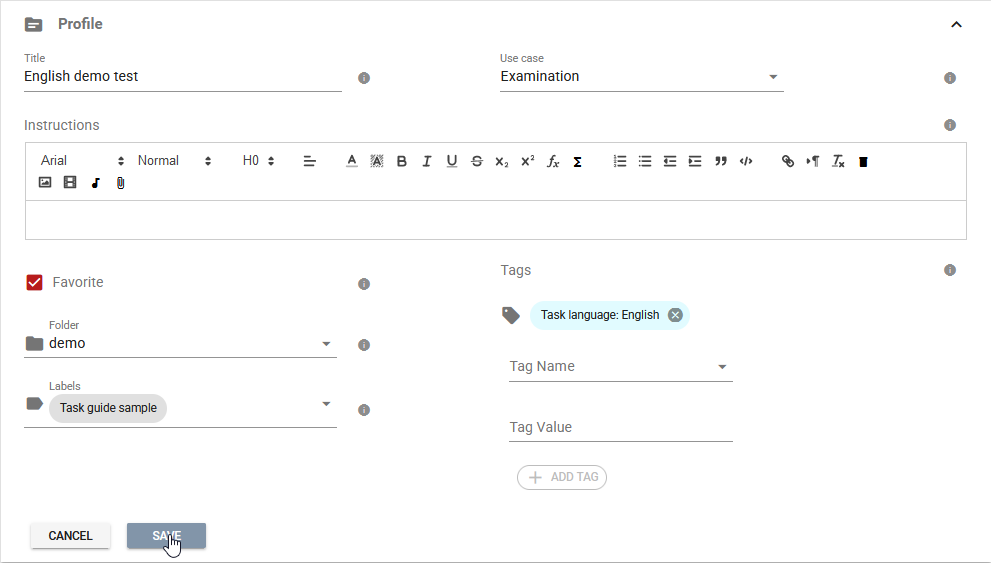Screen dimensions: 991x563
Task: Uncheck the Favorite checkbox
Action: pos(35,282)
